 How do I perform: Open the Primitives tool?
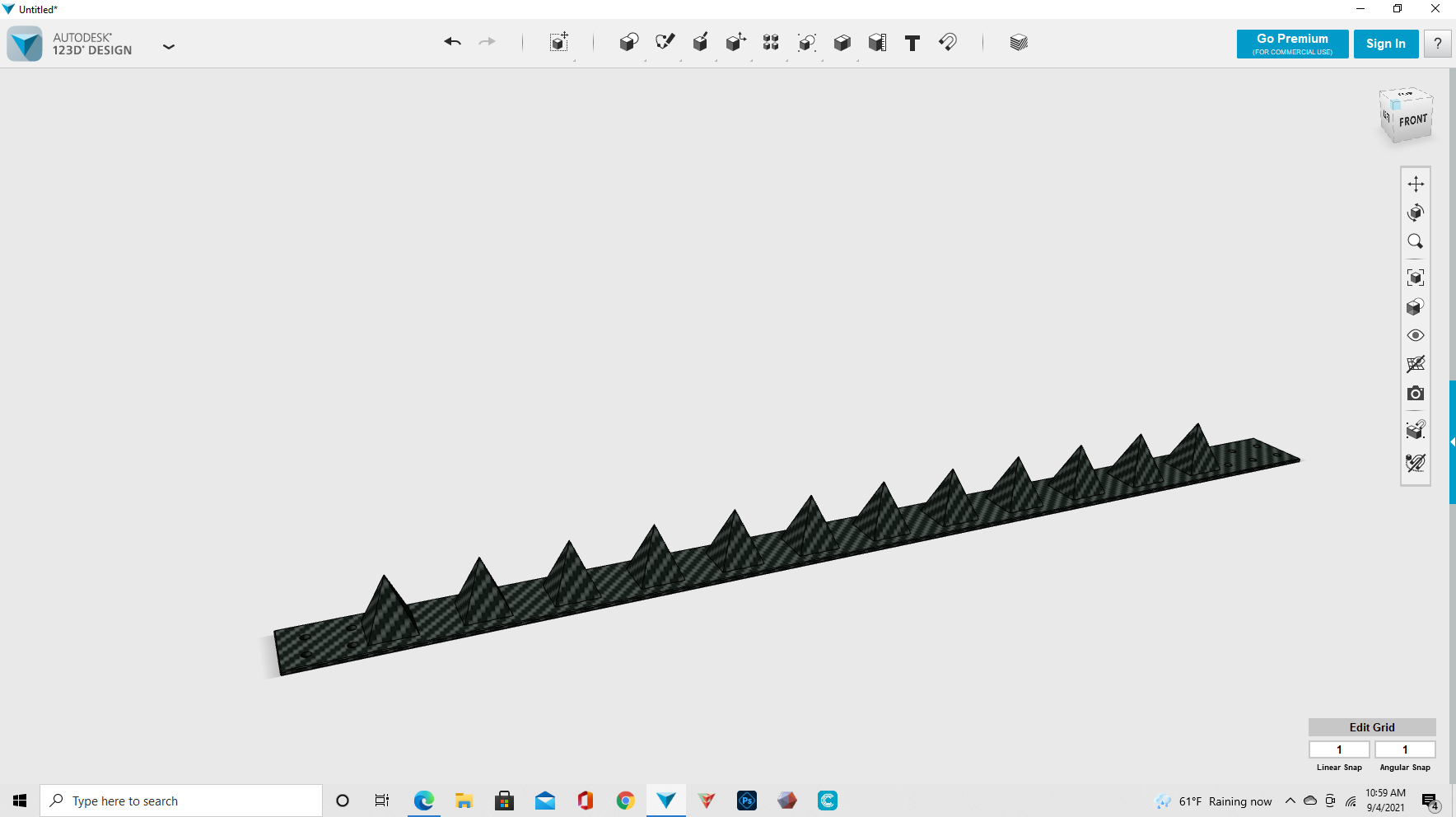tap(628, 42)
